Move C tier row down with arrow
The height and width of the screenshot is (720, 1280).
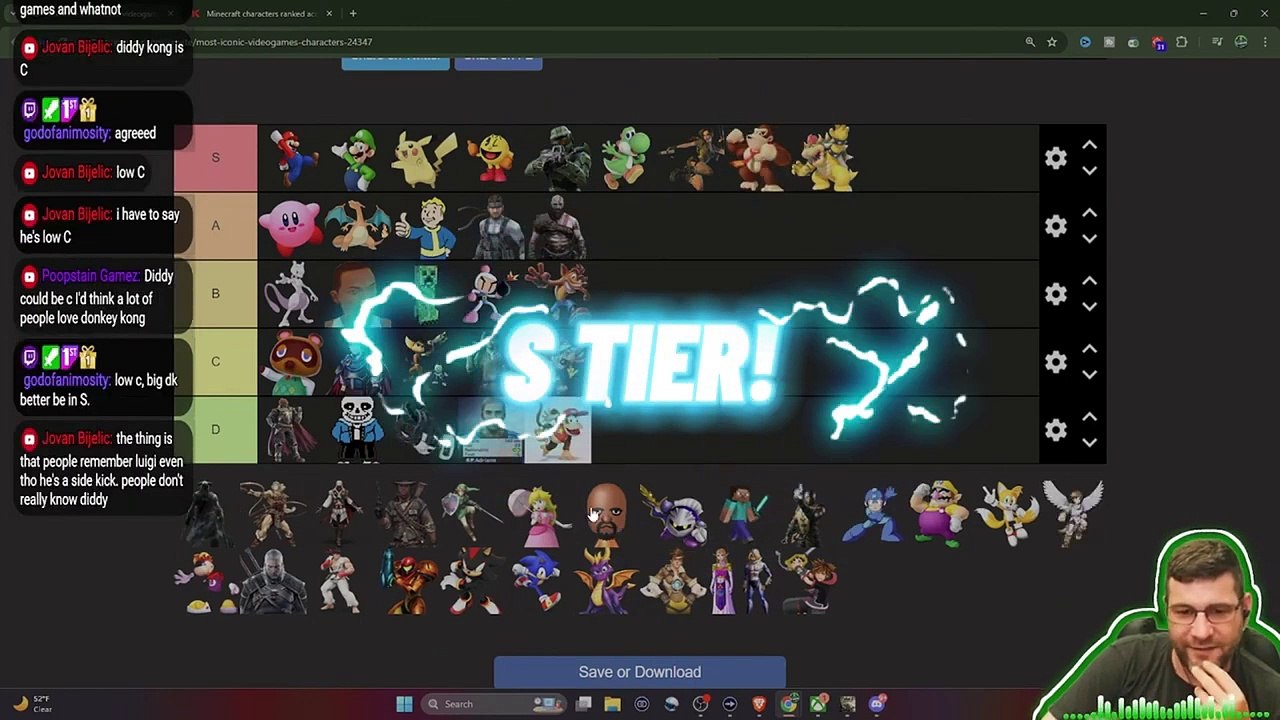click(1089, 375)
